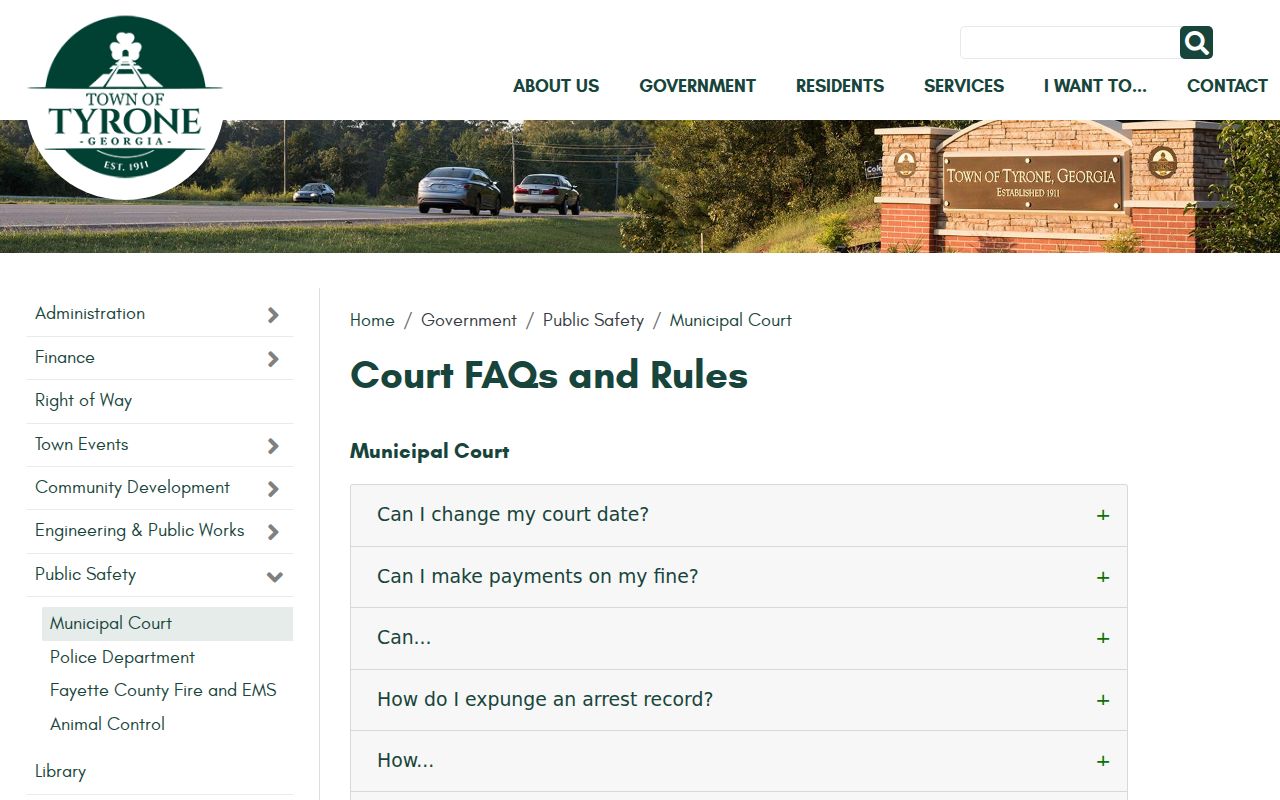Image resolution: width=1280 pixels, height=800 pixels.
Task: Open the About Us menu
Action: [556, 86]
